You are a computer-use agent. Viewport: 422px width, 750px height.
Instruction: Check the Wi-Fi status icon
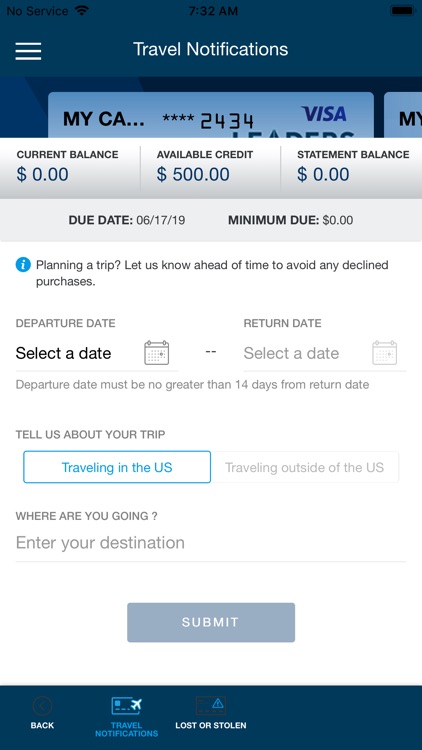tap(82, 11)
